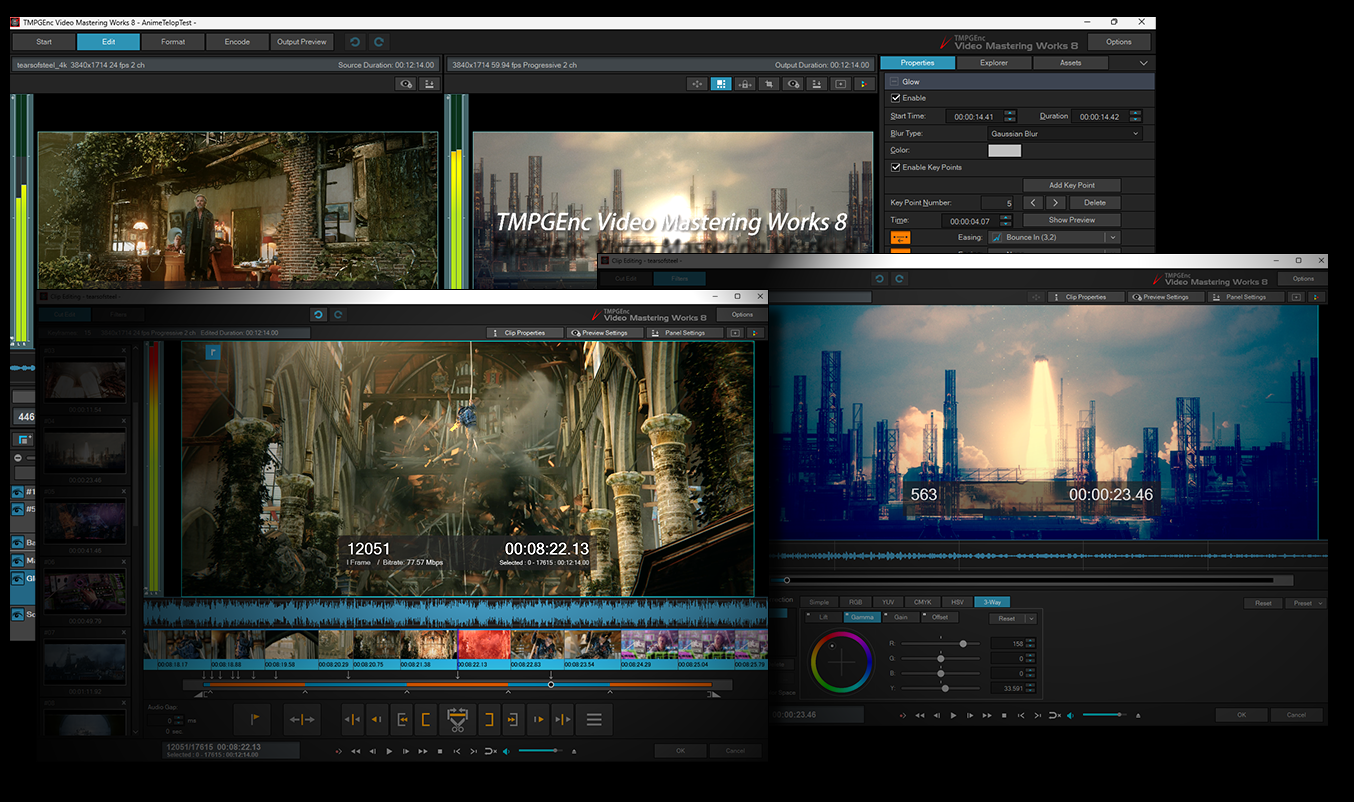
Task: Switch to the Explorer tab
Action: [993, 63]
